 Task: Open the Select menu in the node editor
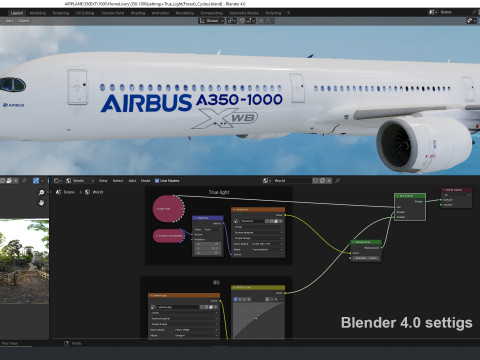[x=118, y=181]
